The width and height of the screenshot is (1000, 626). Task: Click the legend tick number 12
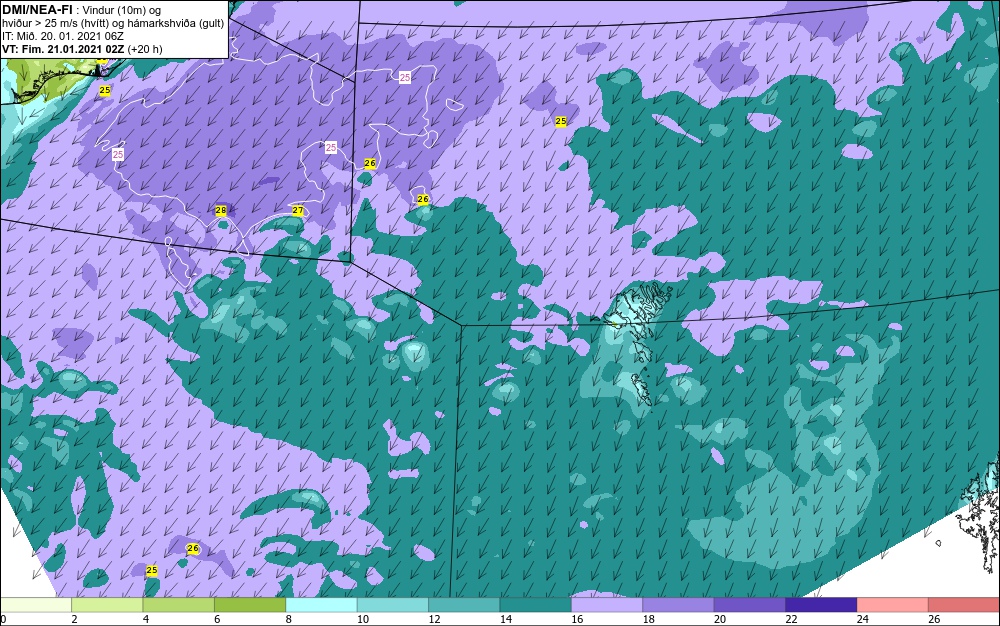tap(434, 619)
